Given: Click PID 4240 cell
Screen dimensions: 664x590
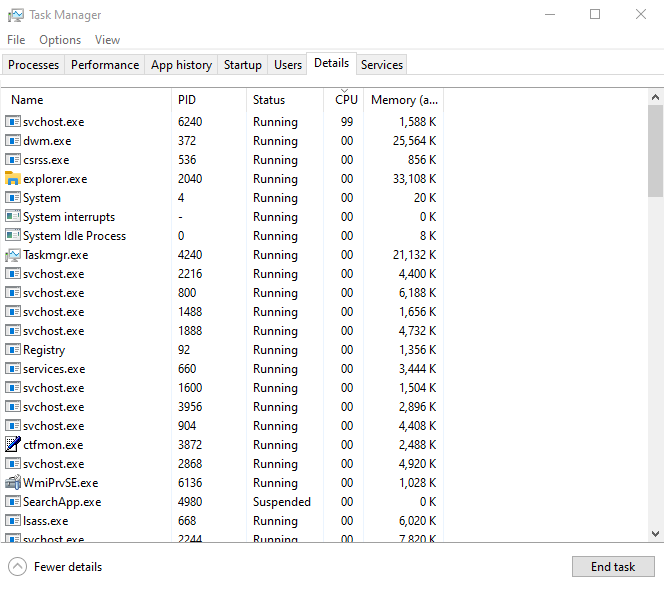Looking at the screenshot, I should click(x=190, y=255).
